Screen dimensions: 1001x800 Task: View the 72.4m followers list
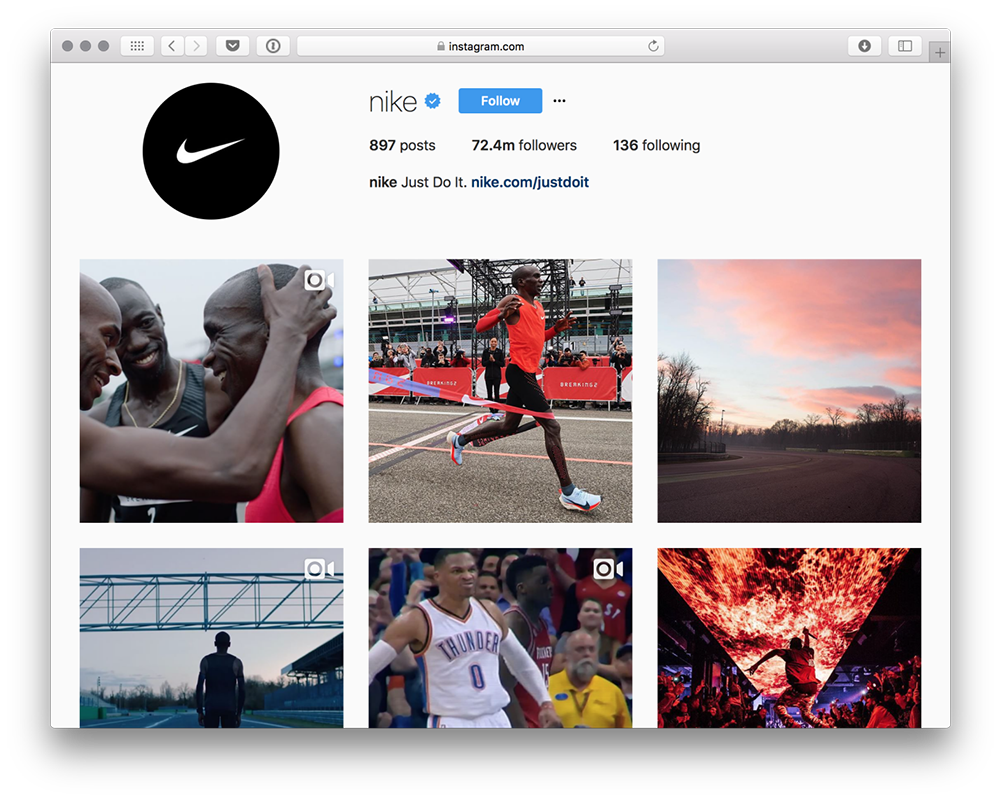[524, 146]
